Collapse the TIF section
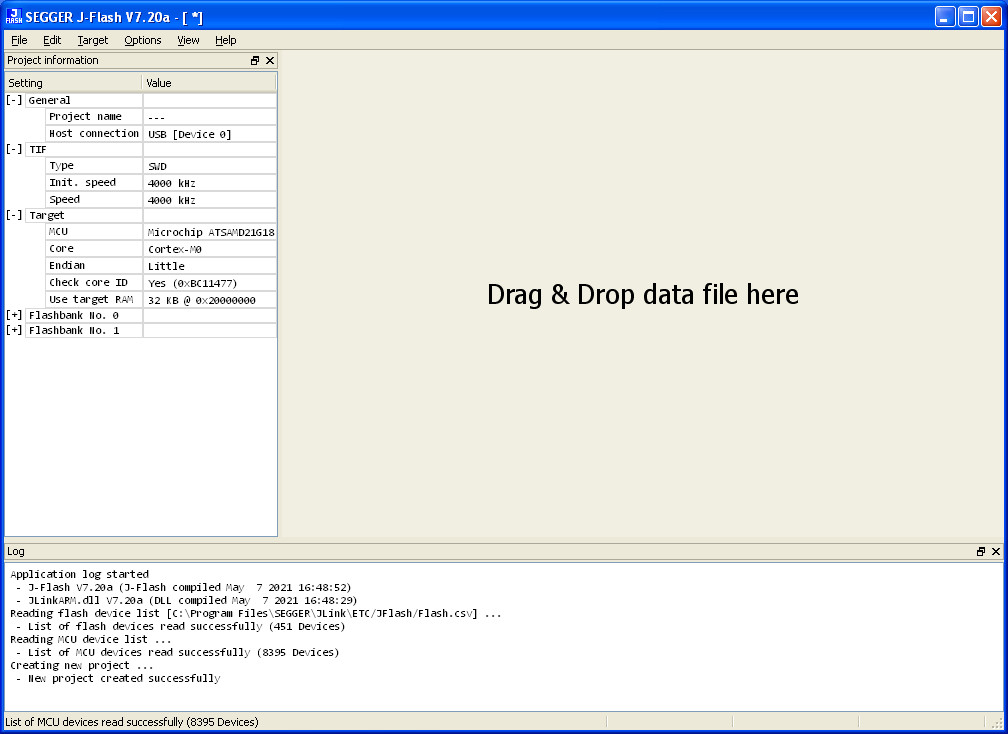Viewport: 1008px width, 734px height. pyautogui.click(x=14, y=149)
